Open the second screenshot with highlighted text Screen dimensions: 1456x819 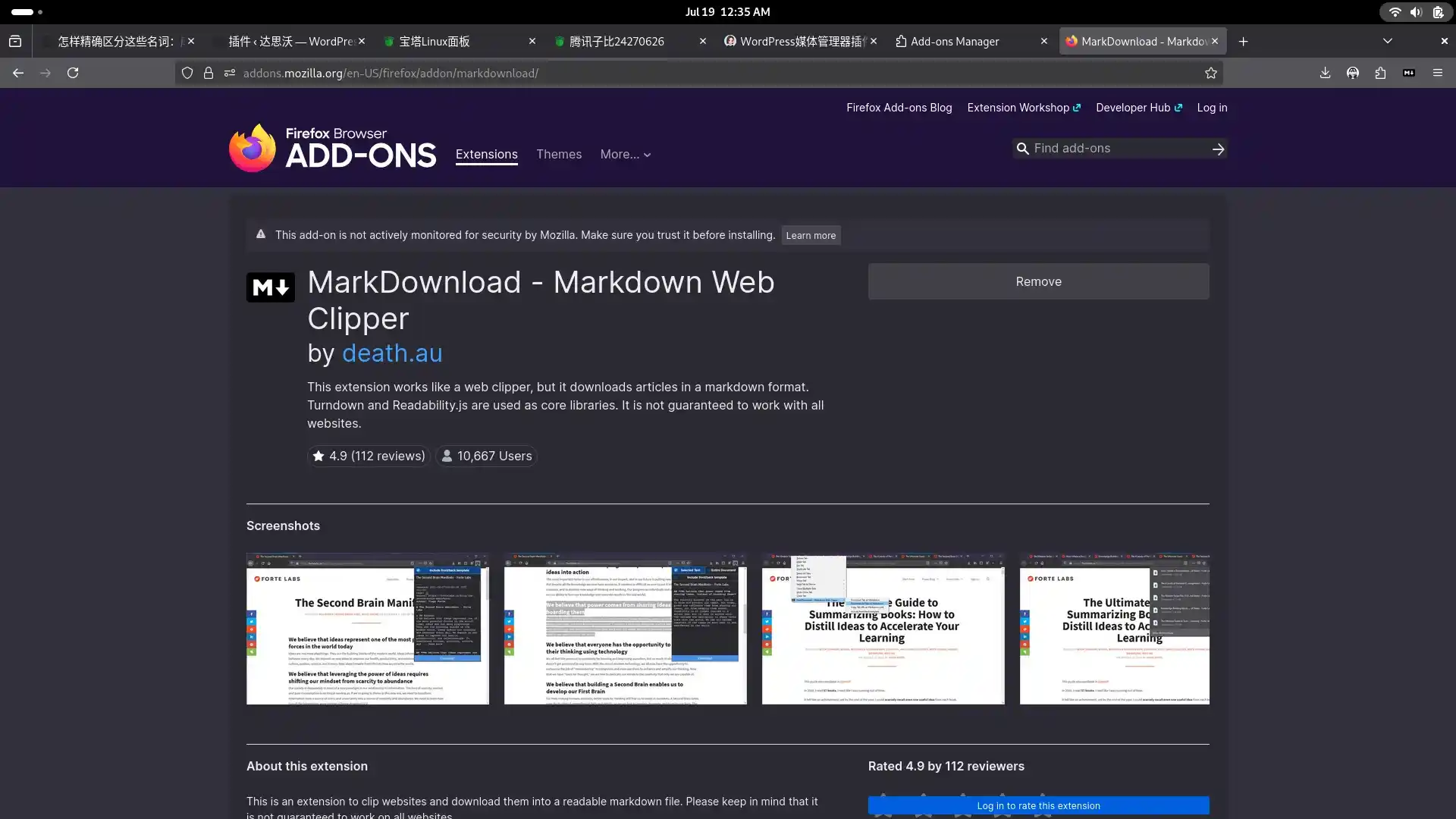coord(626,629)
